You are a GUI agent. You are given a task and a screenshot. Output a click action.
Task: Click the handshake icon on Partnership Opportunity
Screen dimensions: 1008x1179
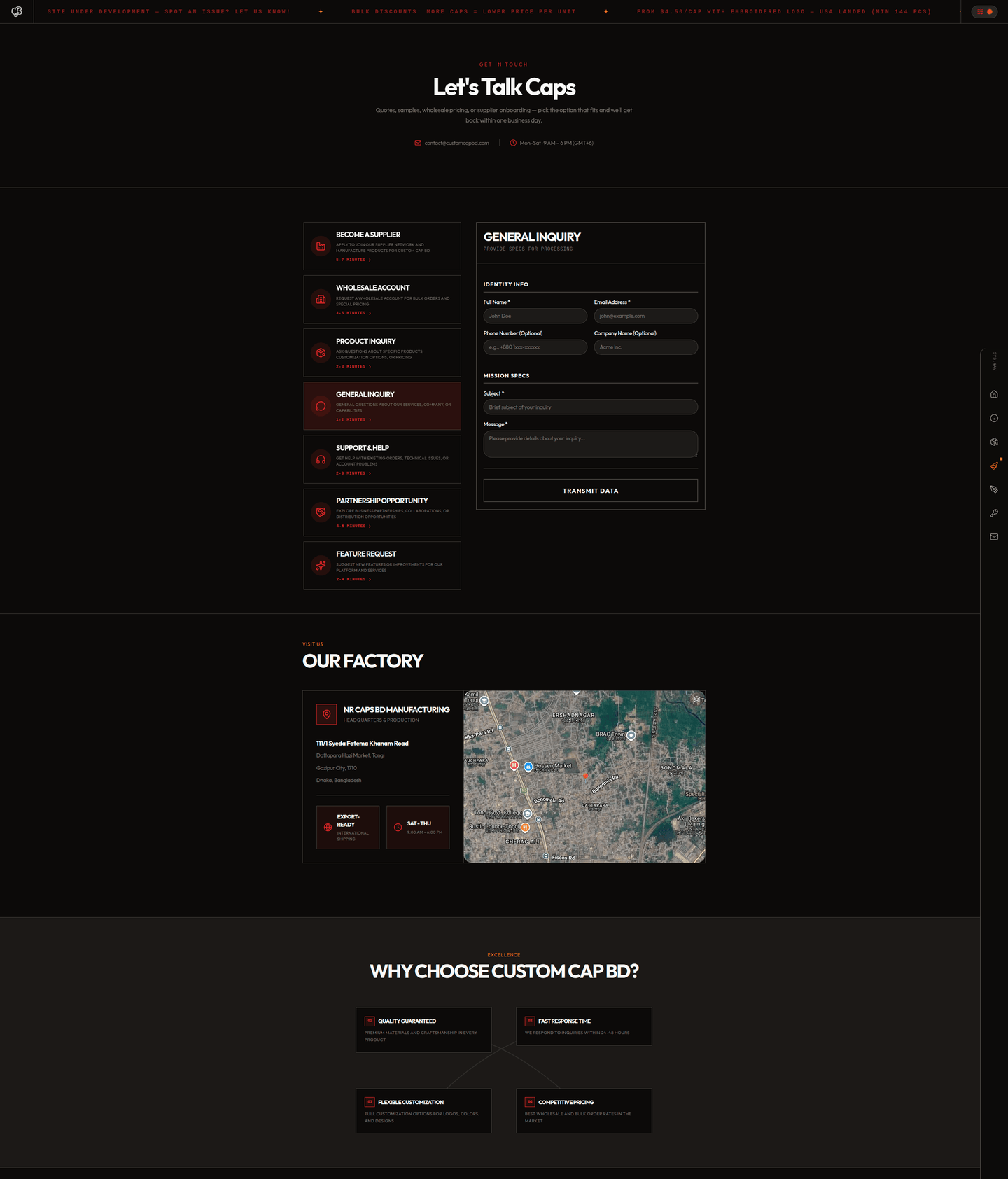point(321,512)
